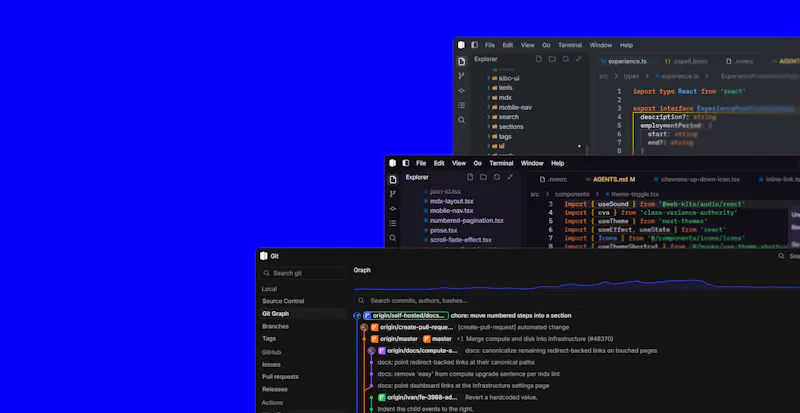Open File menu in back window
The height and width of the screenshot is (413, 800).
click(x=490, y=45)
